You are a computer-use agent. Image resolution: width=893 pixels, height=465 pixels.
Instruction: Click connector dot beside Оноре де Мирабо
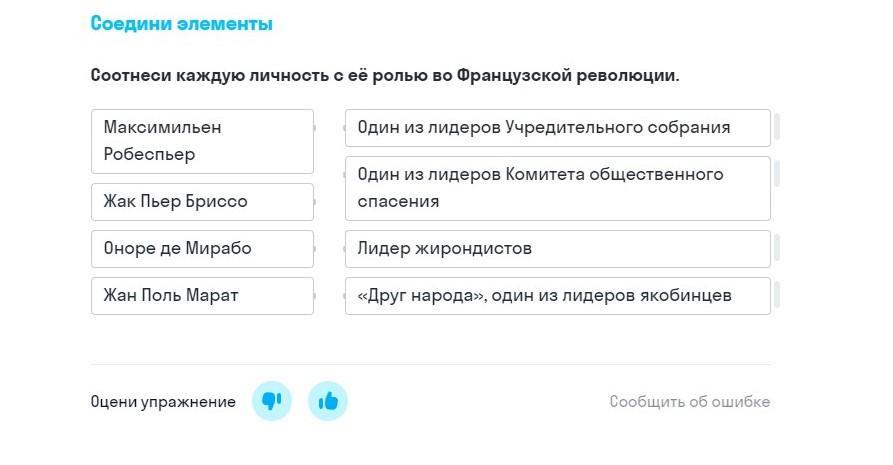[315, 249]
